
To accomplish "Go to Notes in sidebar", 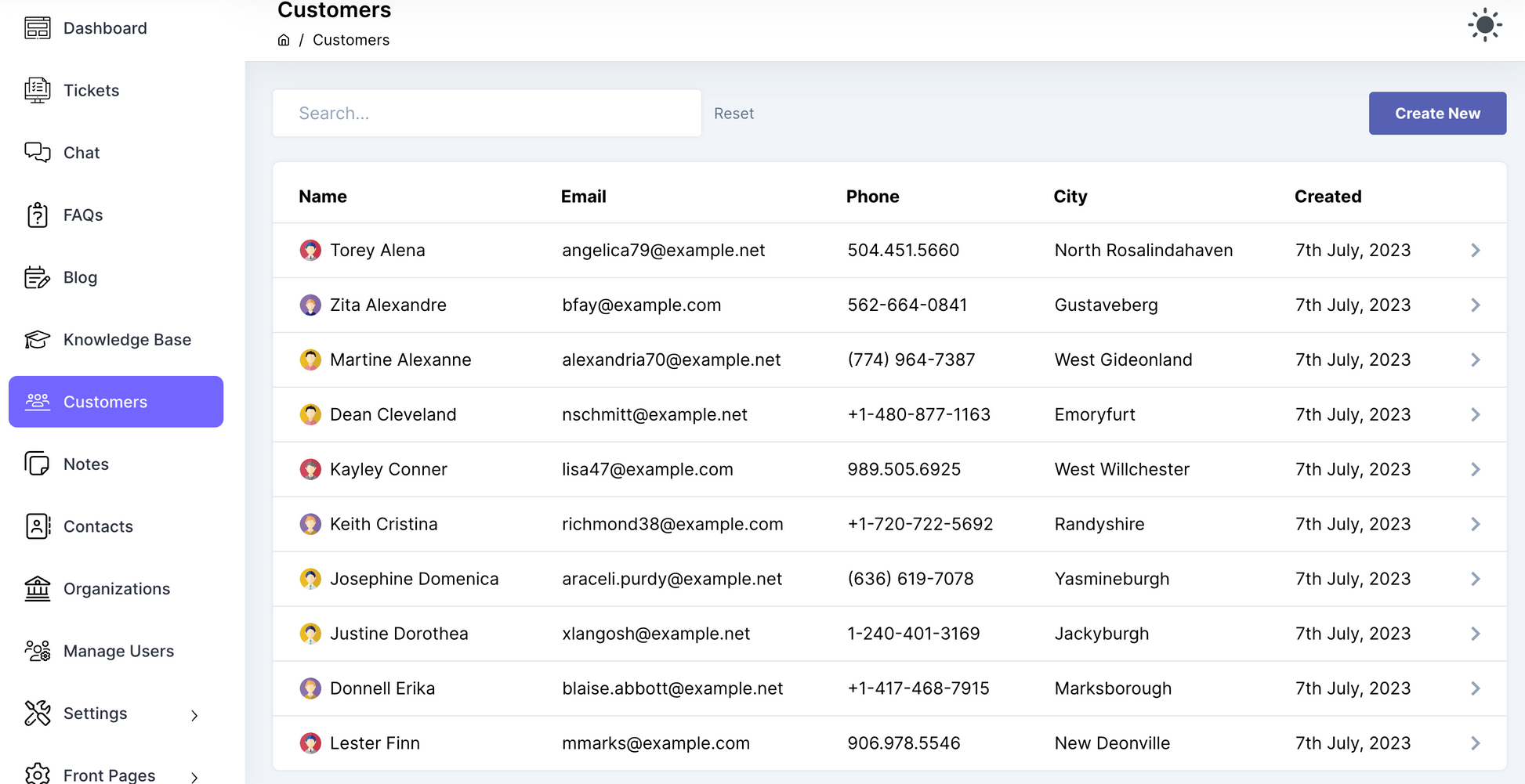I will [x=86, y=464].
